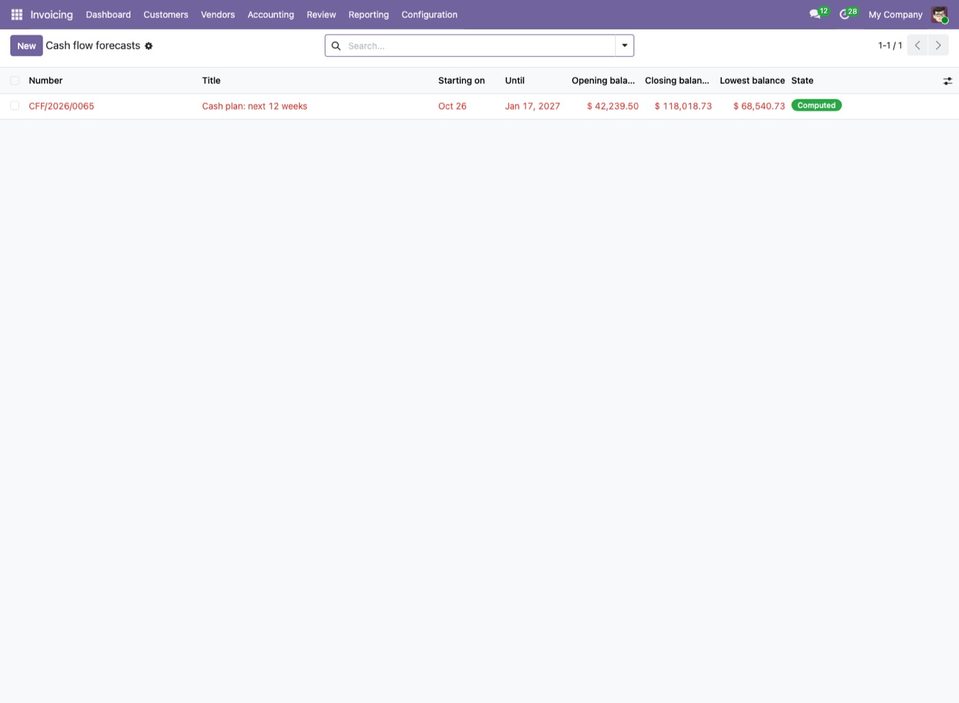
Task: Click the $ 118,018.73 closing balance cell
Action: click(x=683, y=106)
